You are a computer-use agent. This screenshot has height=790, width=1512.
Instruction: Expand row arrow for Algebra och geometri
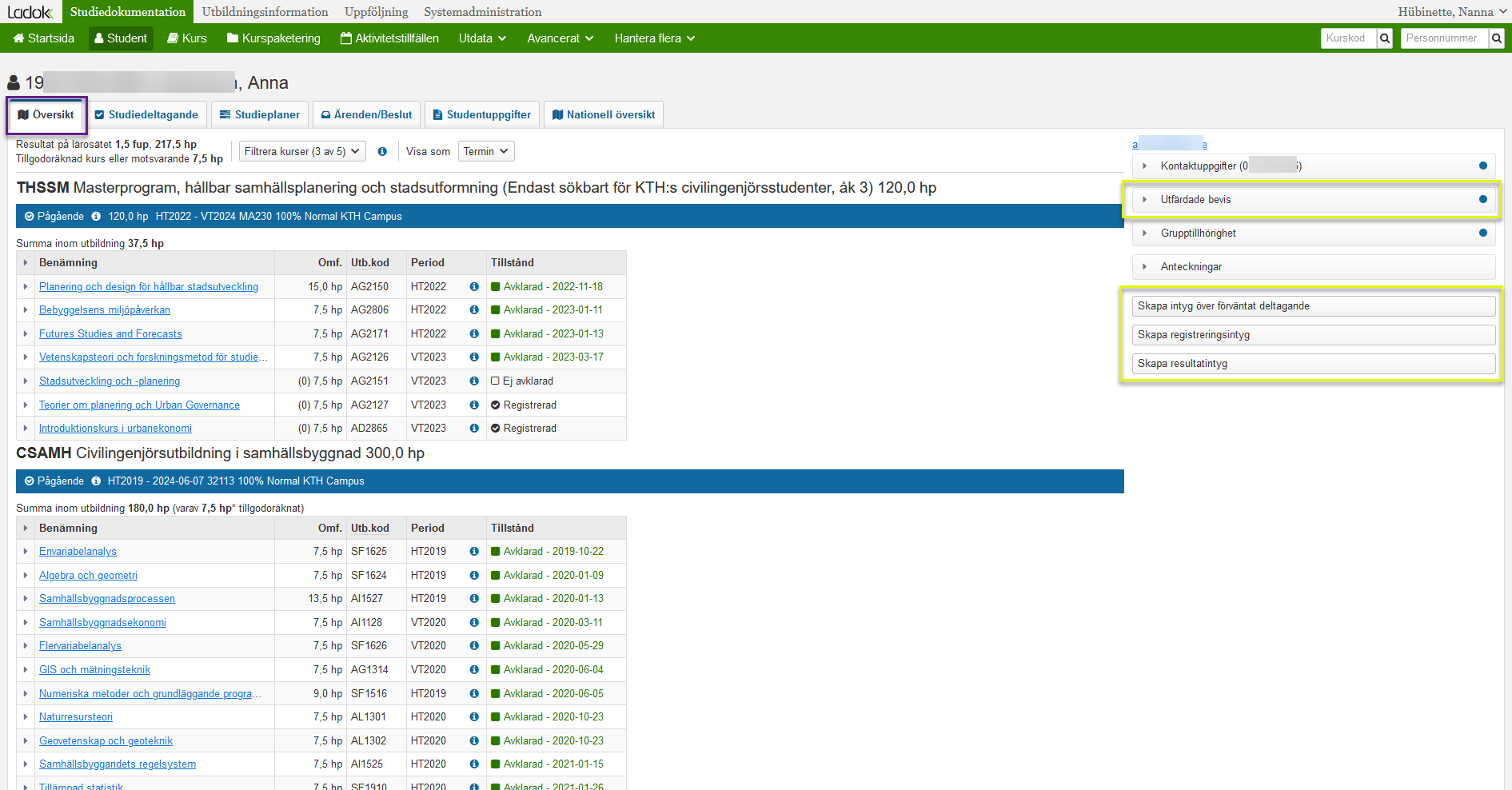click(x=26, y=575)
